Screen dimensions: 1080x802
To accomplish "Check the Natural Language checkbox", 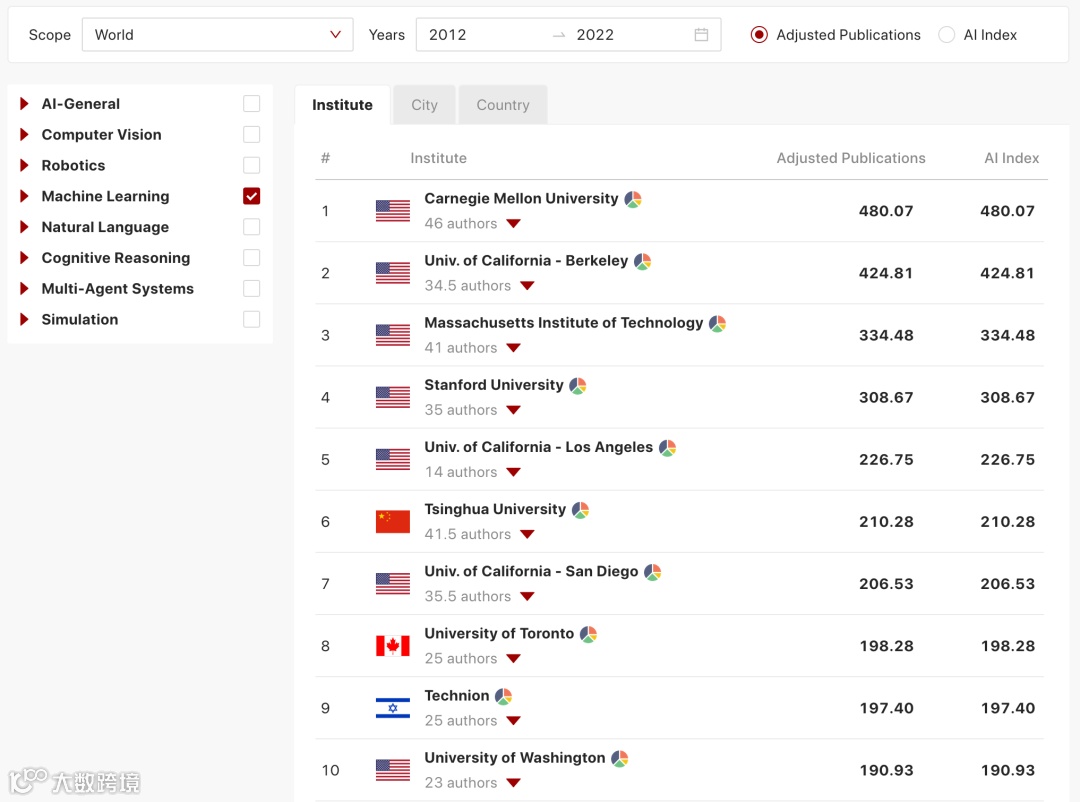I will coord(251,227).
